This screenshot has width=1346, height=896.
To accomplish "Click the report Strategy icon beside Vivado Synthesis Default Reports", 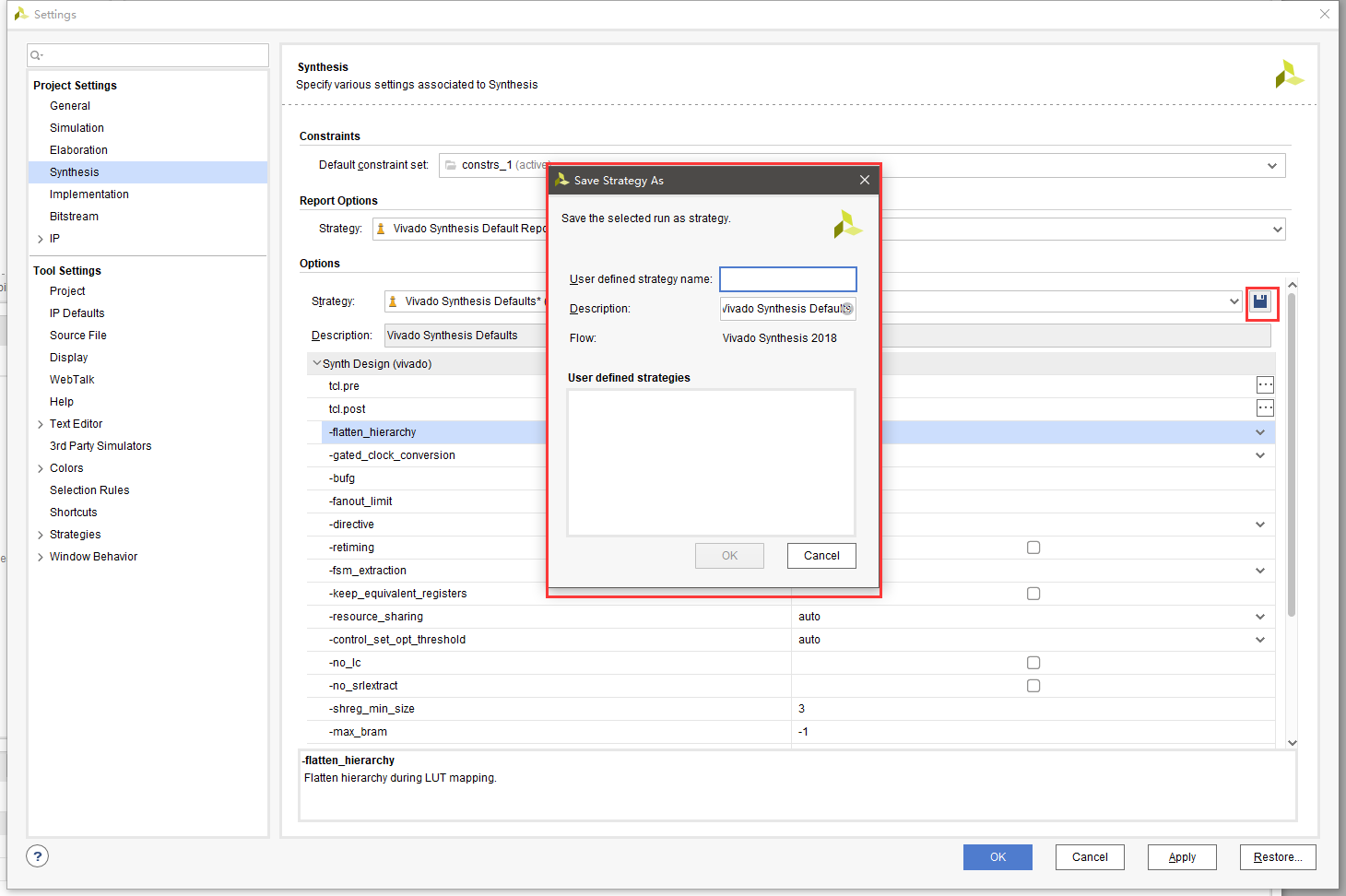I will click(381, 229).
